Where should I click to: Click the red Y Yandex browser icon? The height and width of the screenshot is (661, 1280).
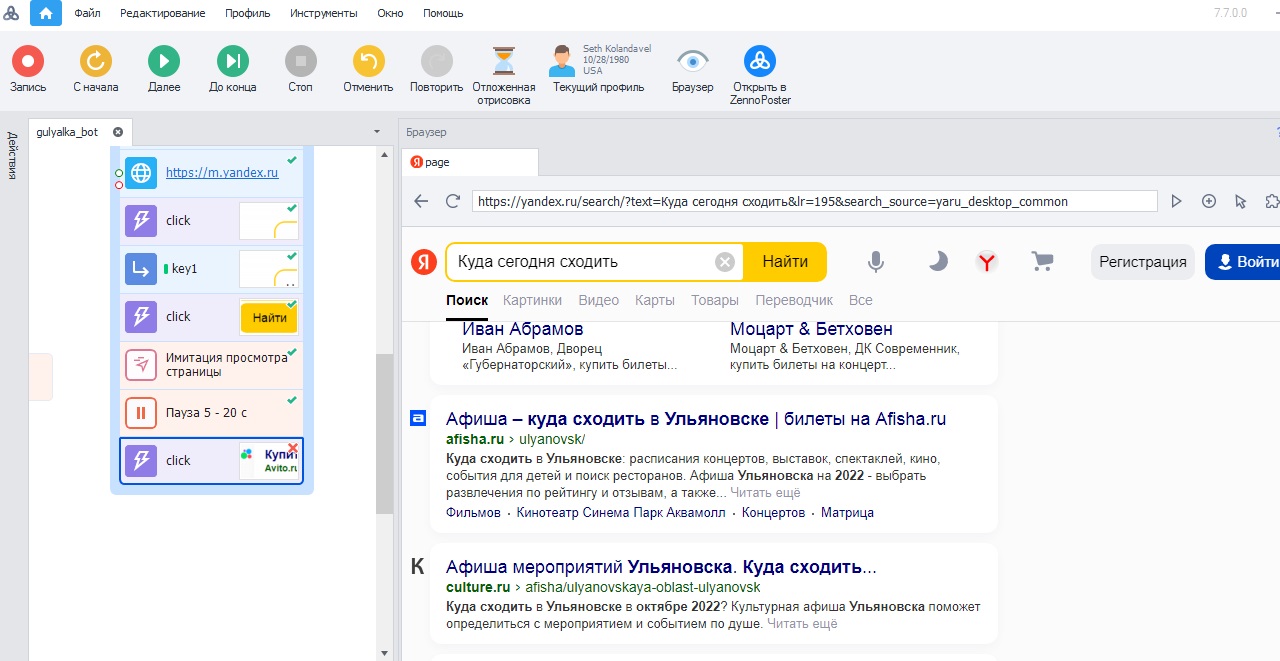tap(987, 262)
